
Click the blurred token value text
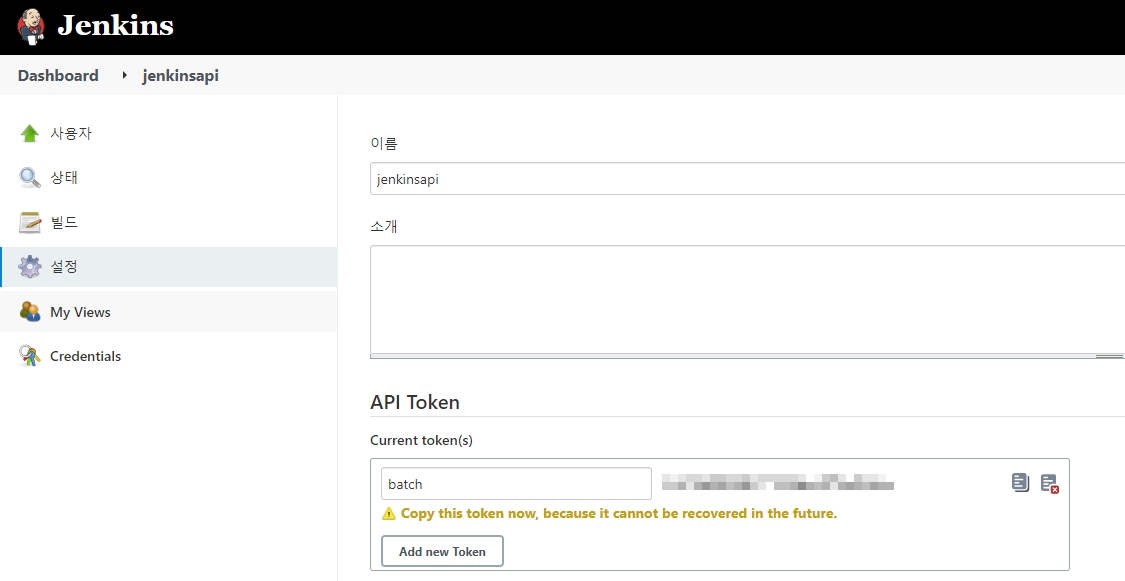[778, 482]
